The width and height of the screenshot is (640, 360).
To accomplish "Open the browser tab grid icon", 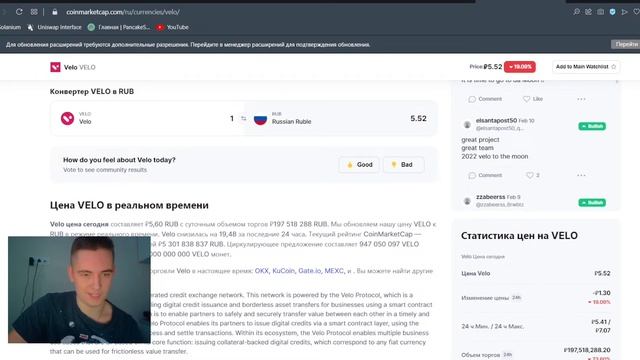I will [34, 12].
